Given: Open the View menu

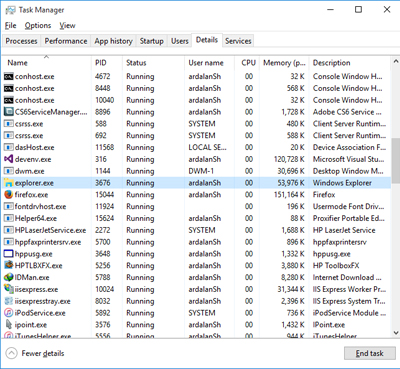Looking at the screenshot, I should [68, 26].
